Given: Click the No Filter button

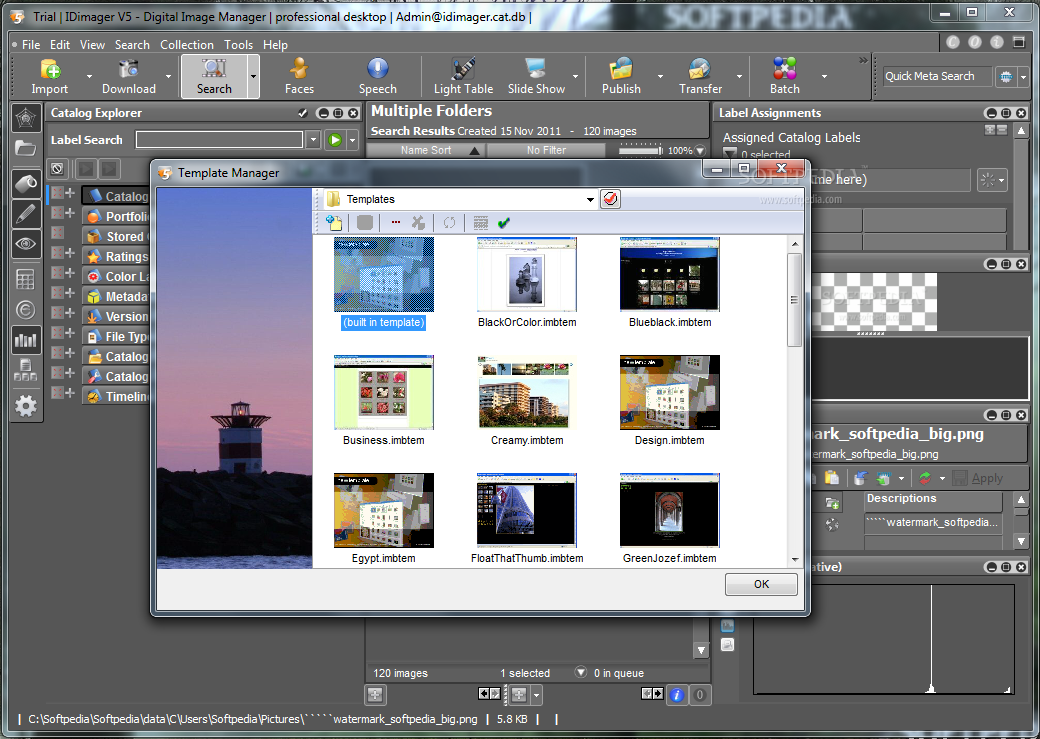Looking at the screenshot, I should (x=547, y=151).
